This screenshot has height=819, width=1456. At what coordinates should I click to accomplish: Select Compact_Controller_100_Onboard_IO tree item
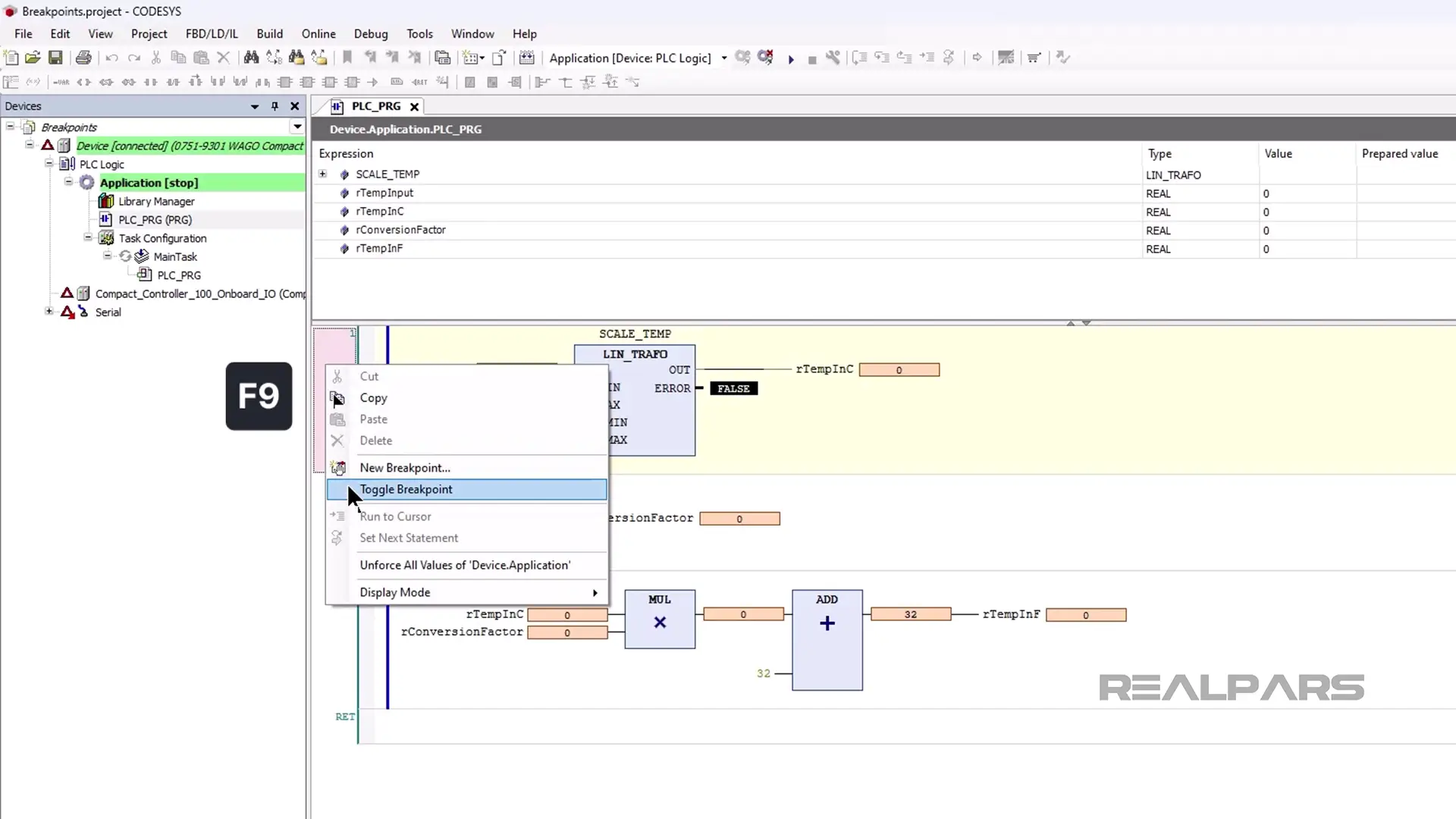[x=200, y=293]
